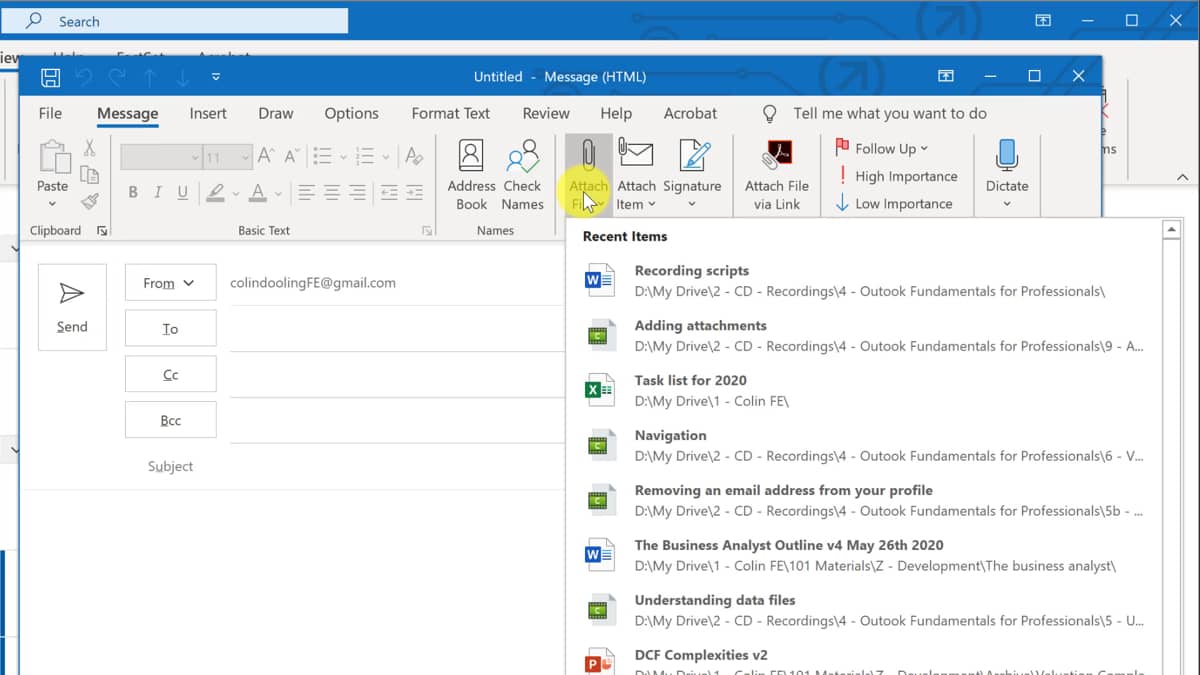Open the Basic Text dialog launcher
Screen dimensions: 1200x675
(x=427, y=231)
